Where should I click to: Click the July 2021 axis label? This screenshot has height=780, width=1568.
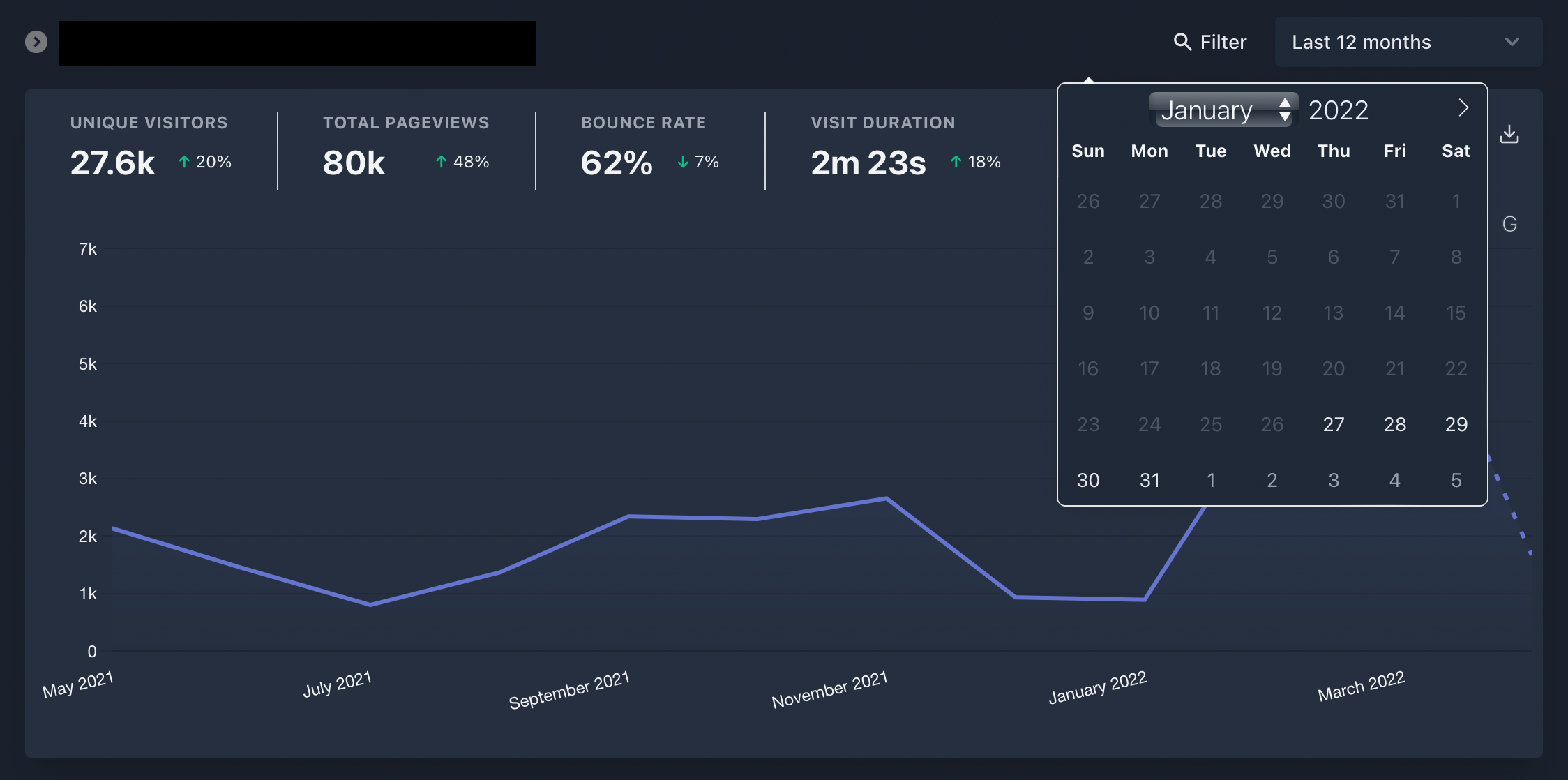click(x=337, y=684)
